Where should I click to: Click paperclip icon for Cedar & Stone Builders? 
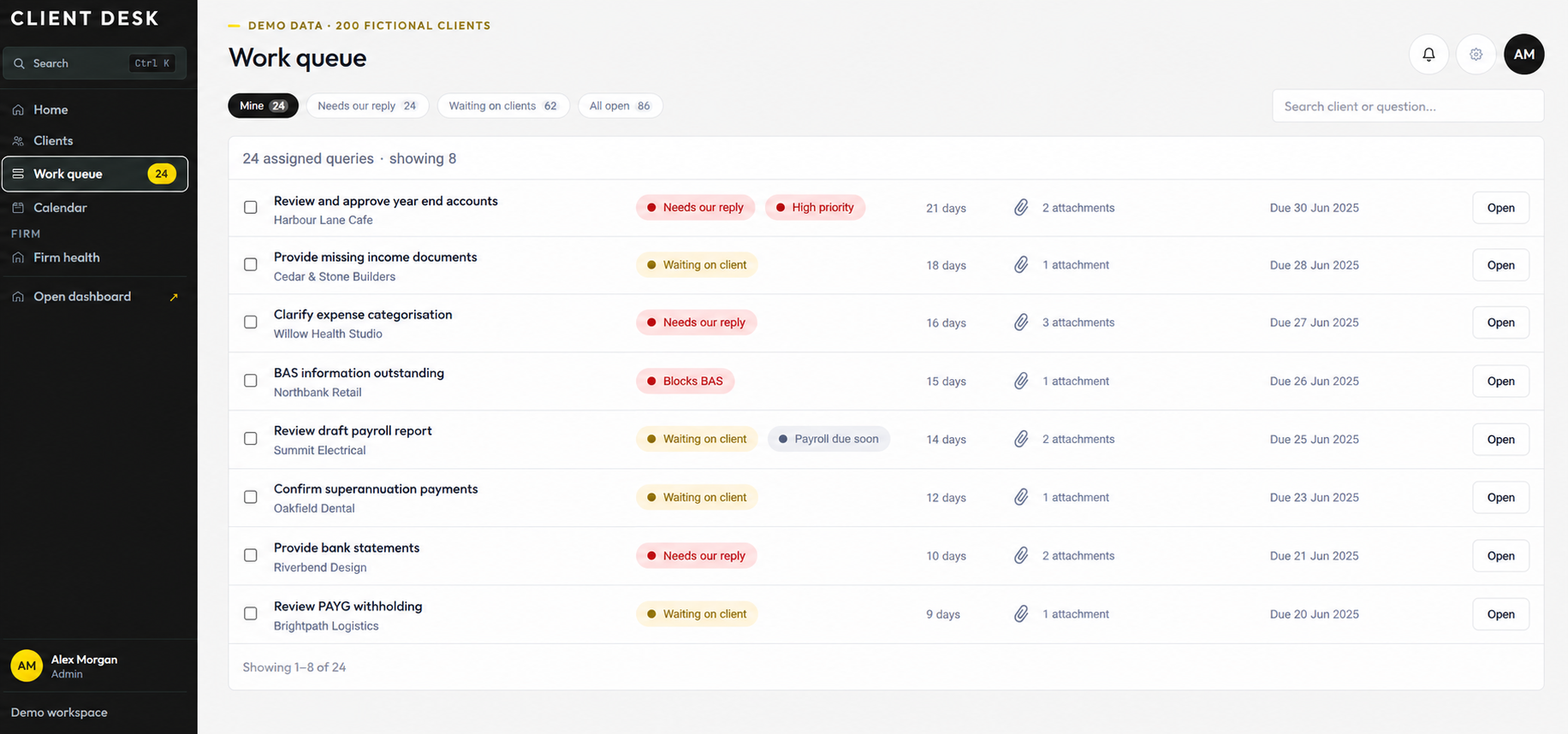point(1021,265)
